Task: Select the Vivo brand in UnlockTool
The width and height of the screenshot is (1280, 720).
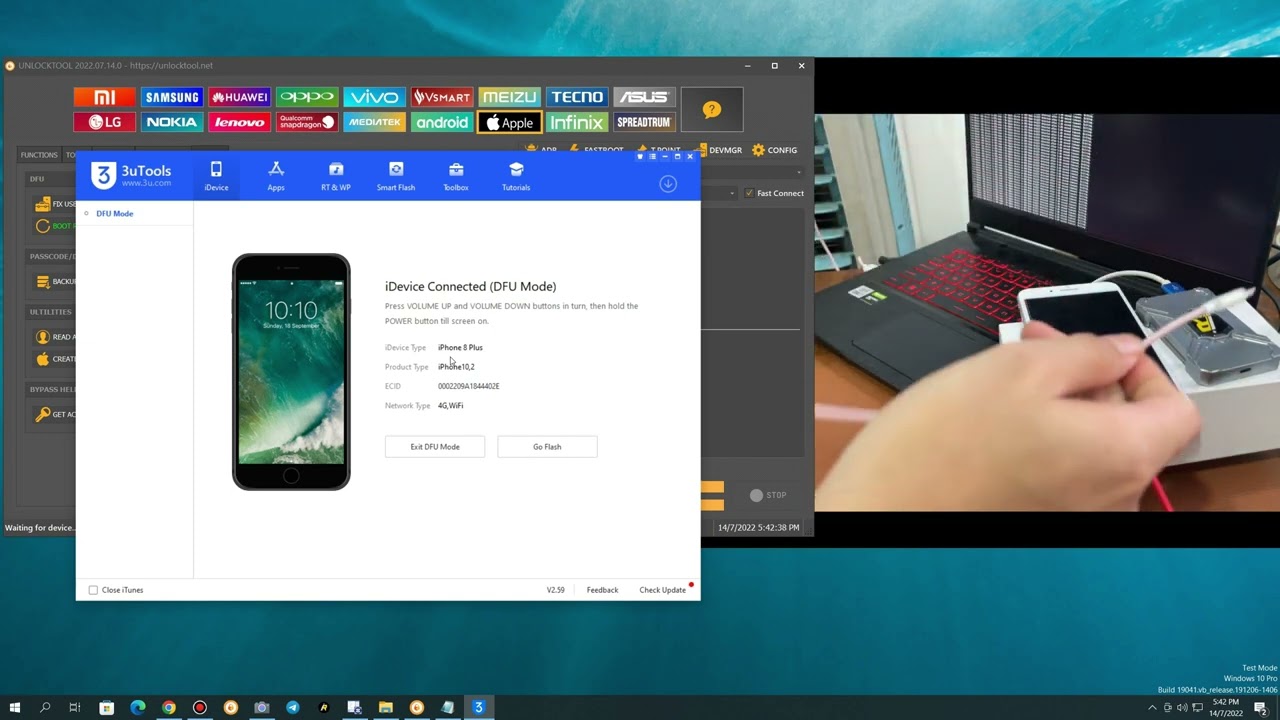Action: (375, 97)
